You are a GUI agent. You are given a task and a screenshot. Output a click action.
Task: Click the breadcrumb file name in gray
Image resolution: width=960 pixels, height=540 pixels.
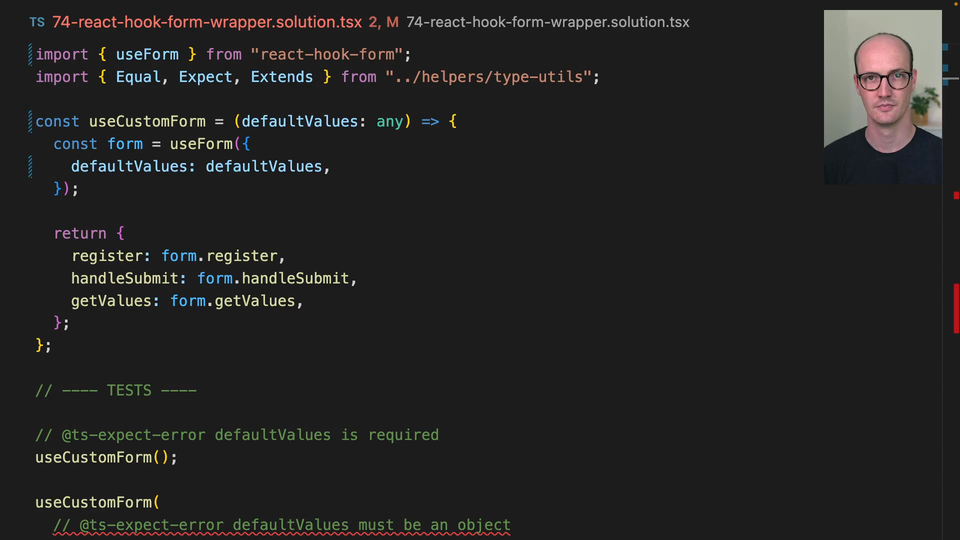547,22
